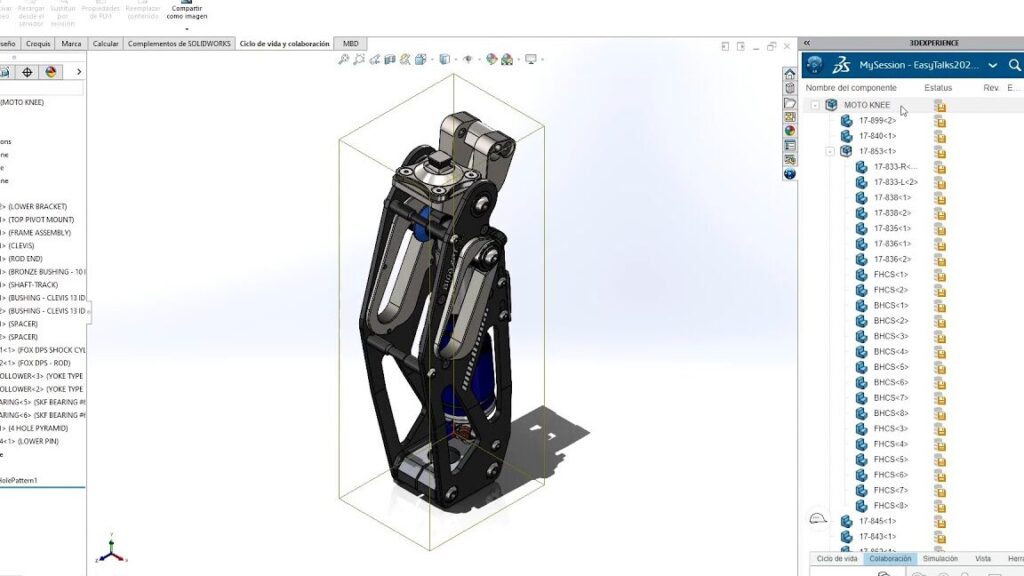The width and height of the screenshot is (1024, 576).
Task: Collapse the 17-853<1> subassembly node
Action: 830,152
